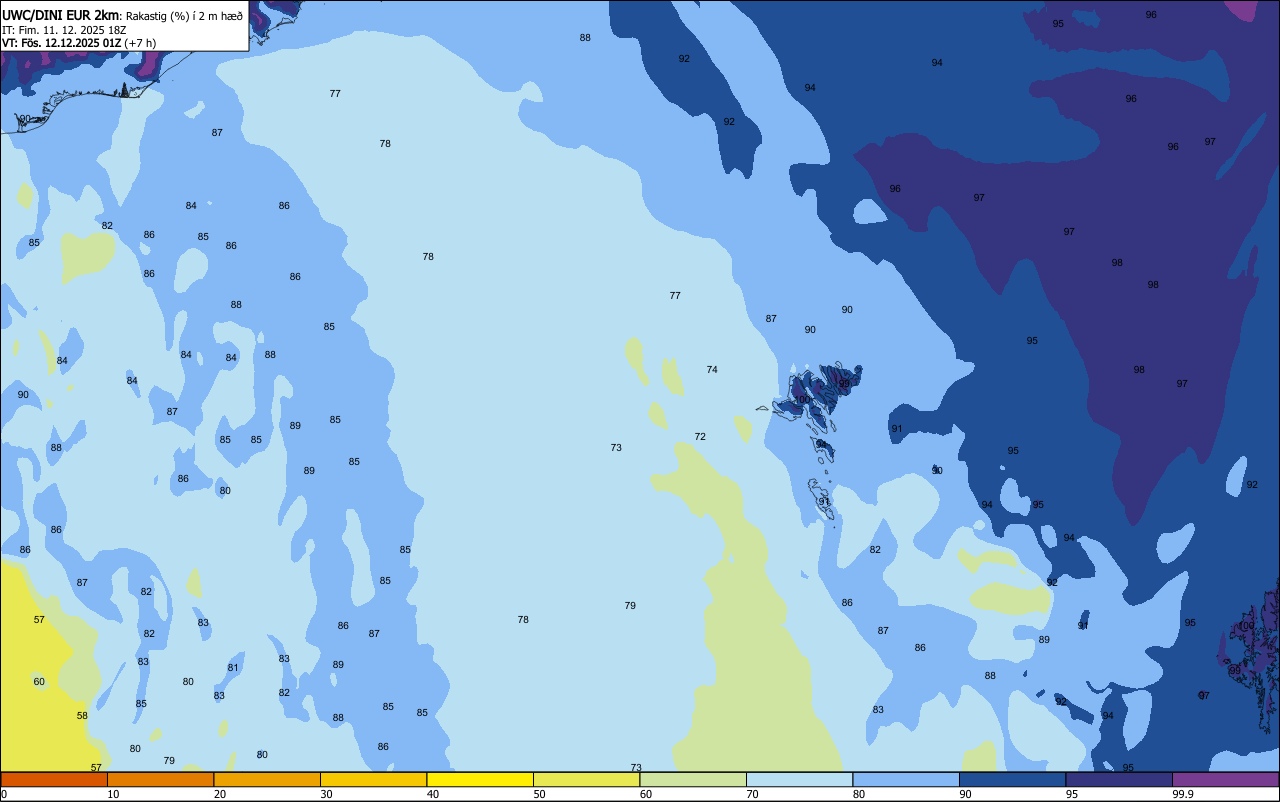The width and height of the screenshot is (1280, 802).
Task: Click the '20' color scale tick label
Action: click(x=220, y=794)
